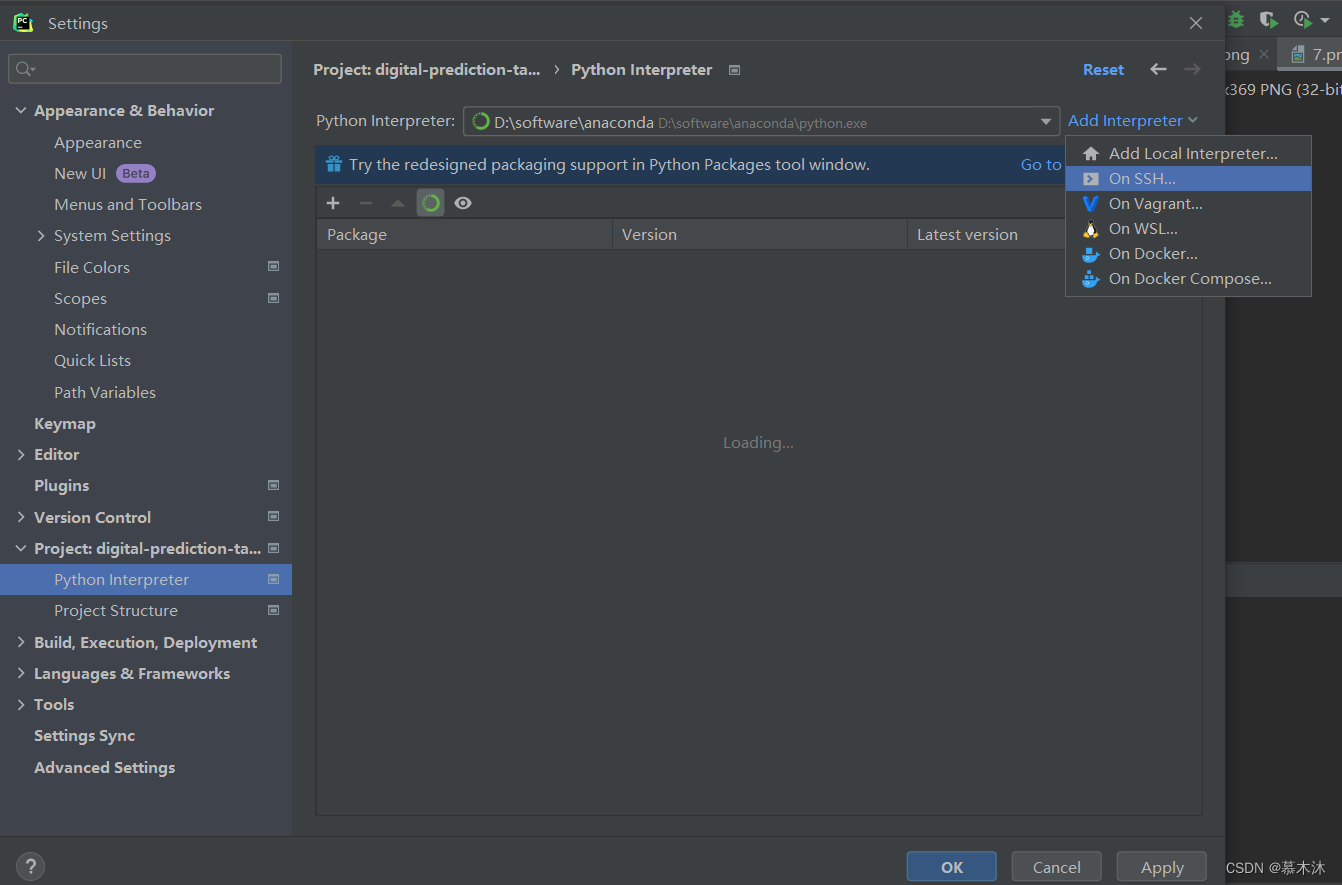Click the Apply button
The width and height of the screenshot is (1342, 885).
coord(1162,867)
